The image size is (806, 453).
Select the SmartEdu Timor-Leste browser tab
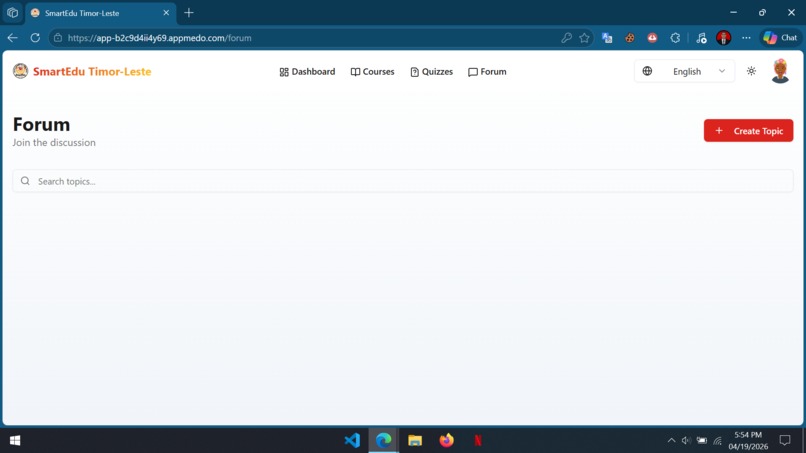tap(101, 13)
